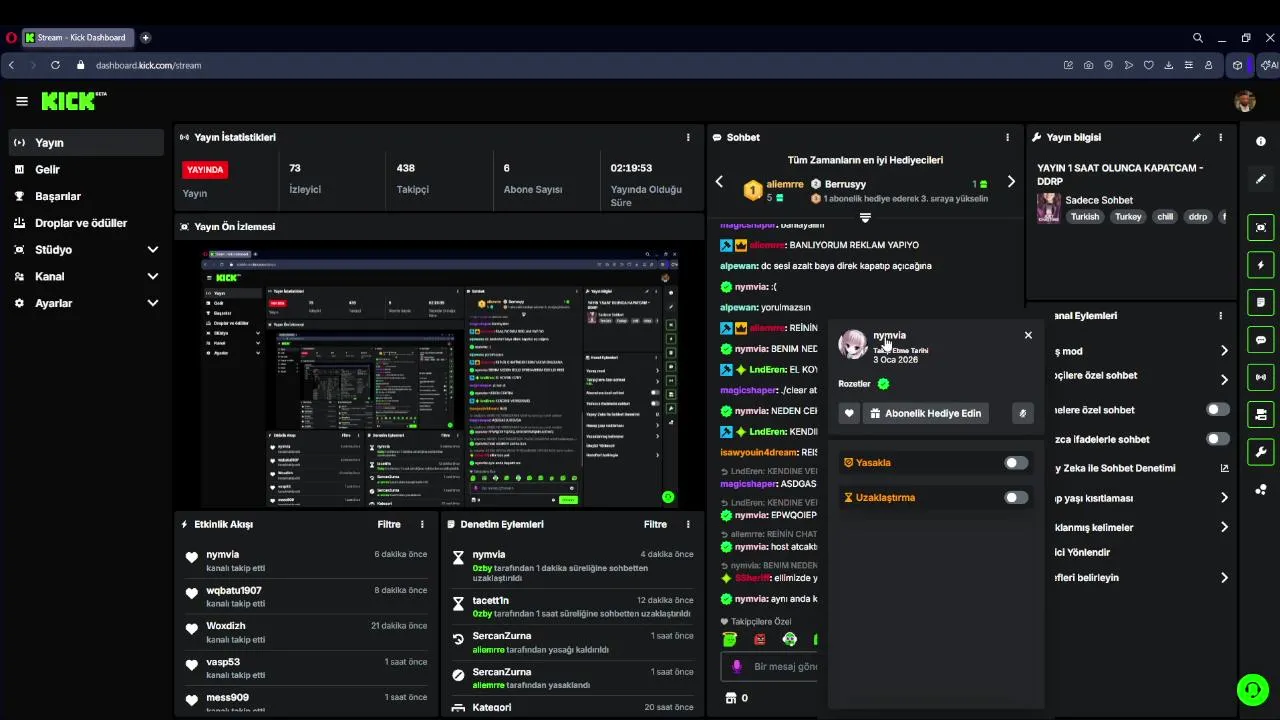Go to the previous top gifter with the left arrow
Viewport: 1280px width, 720px height.
(x=719, y=182)
